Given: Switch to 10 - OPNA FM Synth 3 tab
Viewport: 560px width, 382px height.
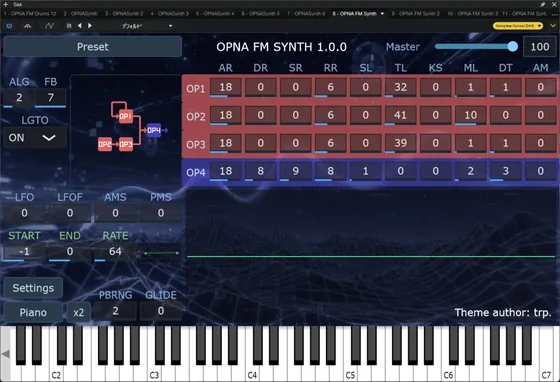Looking at the screenshot, I should pyautogui.click(x=472, y=14).
